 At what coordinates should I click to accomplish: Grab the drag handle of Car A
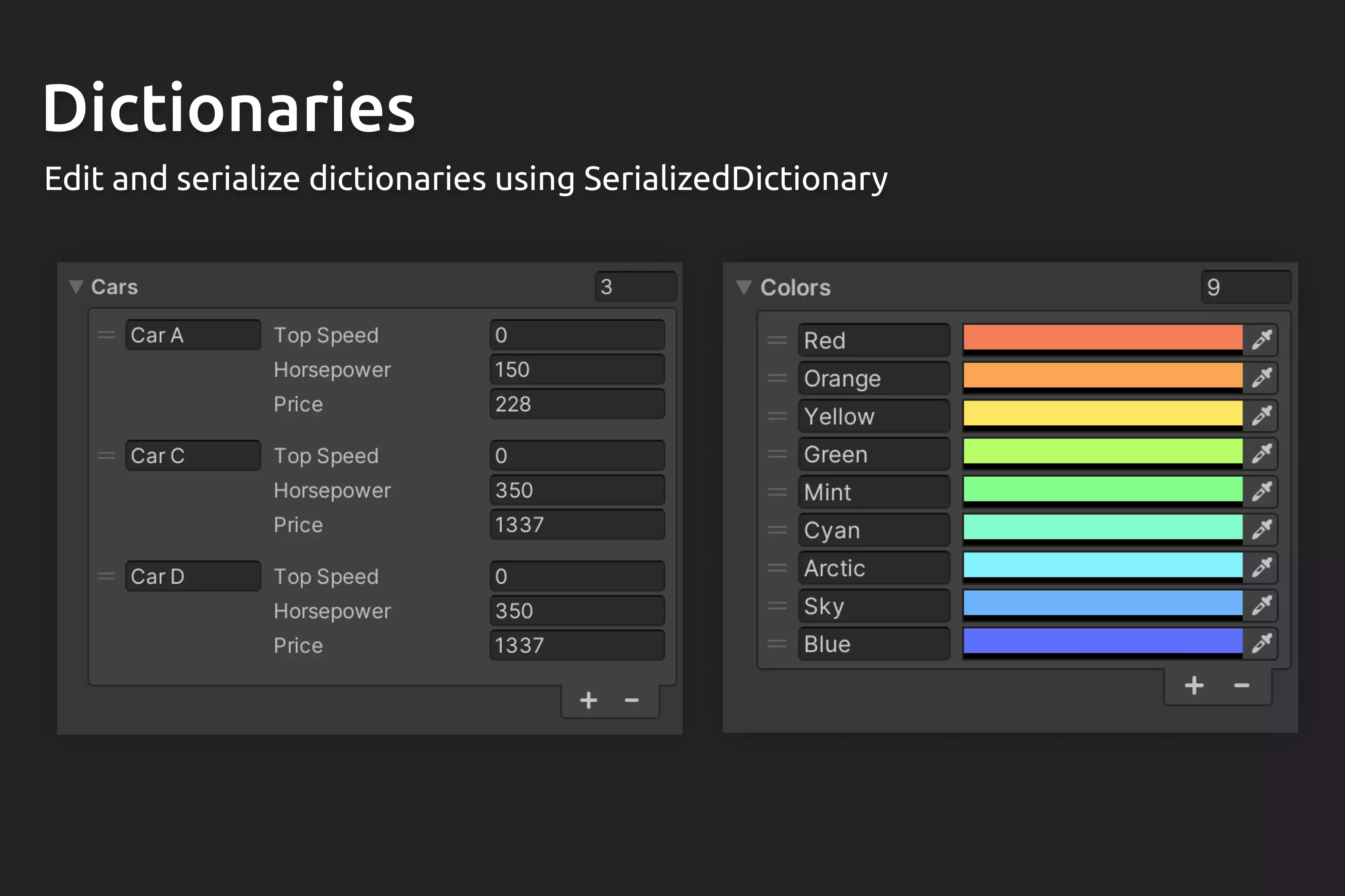coord(106,335)
